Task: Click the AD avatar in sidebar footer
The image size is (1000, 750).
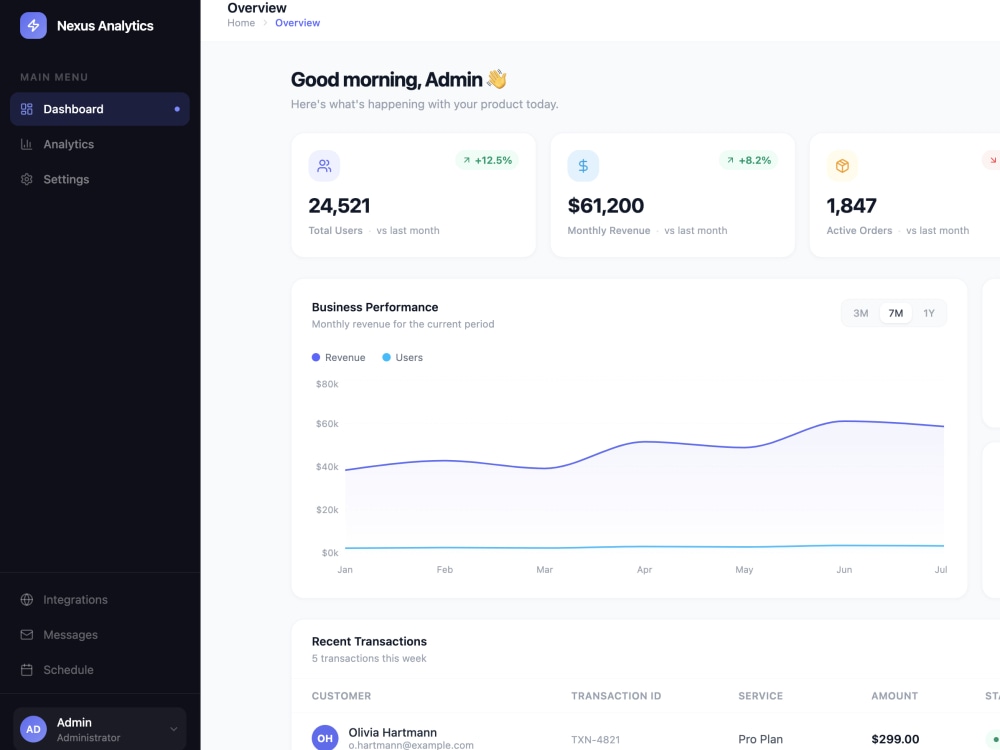Action: 33,729
